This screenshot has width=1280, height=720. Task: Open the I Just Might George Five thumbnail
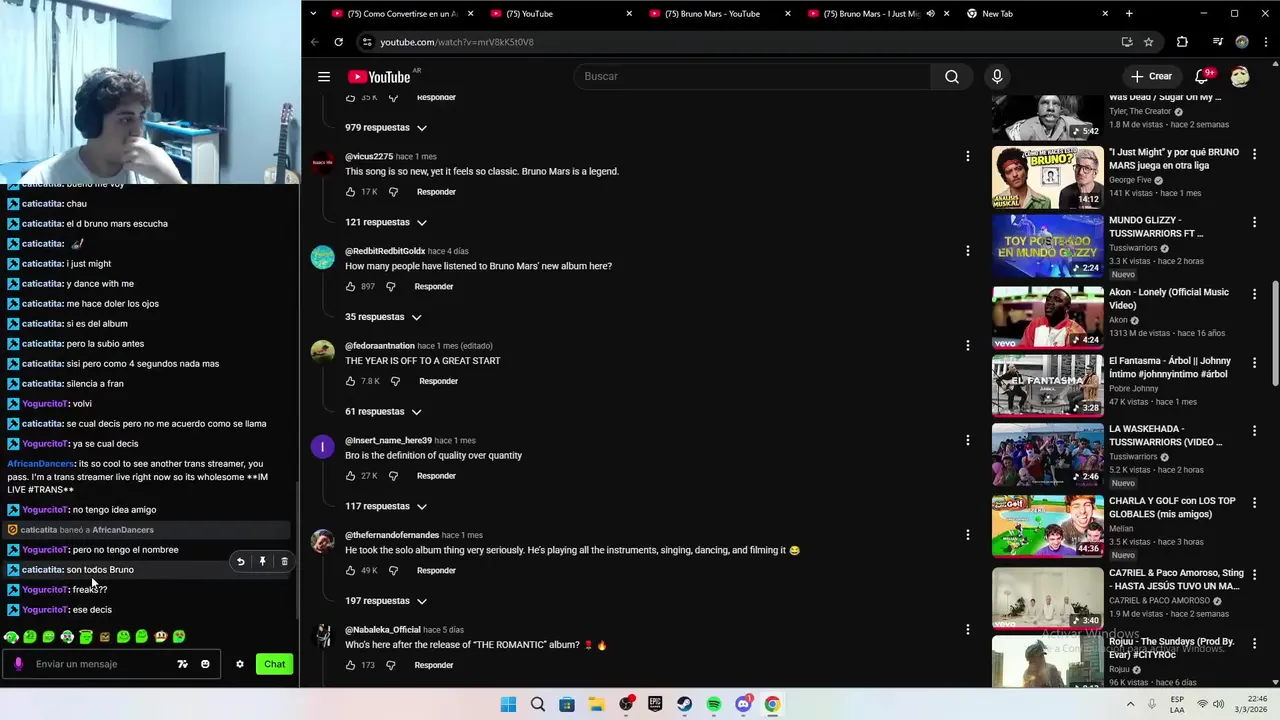click(x=1047, y=177)
